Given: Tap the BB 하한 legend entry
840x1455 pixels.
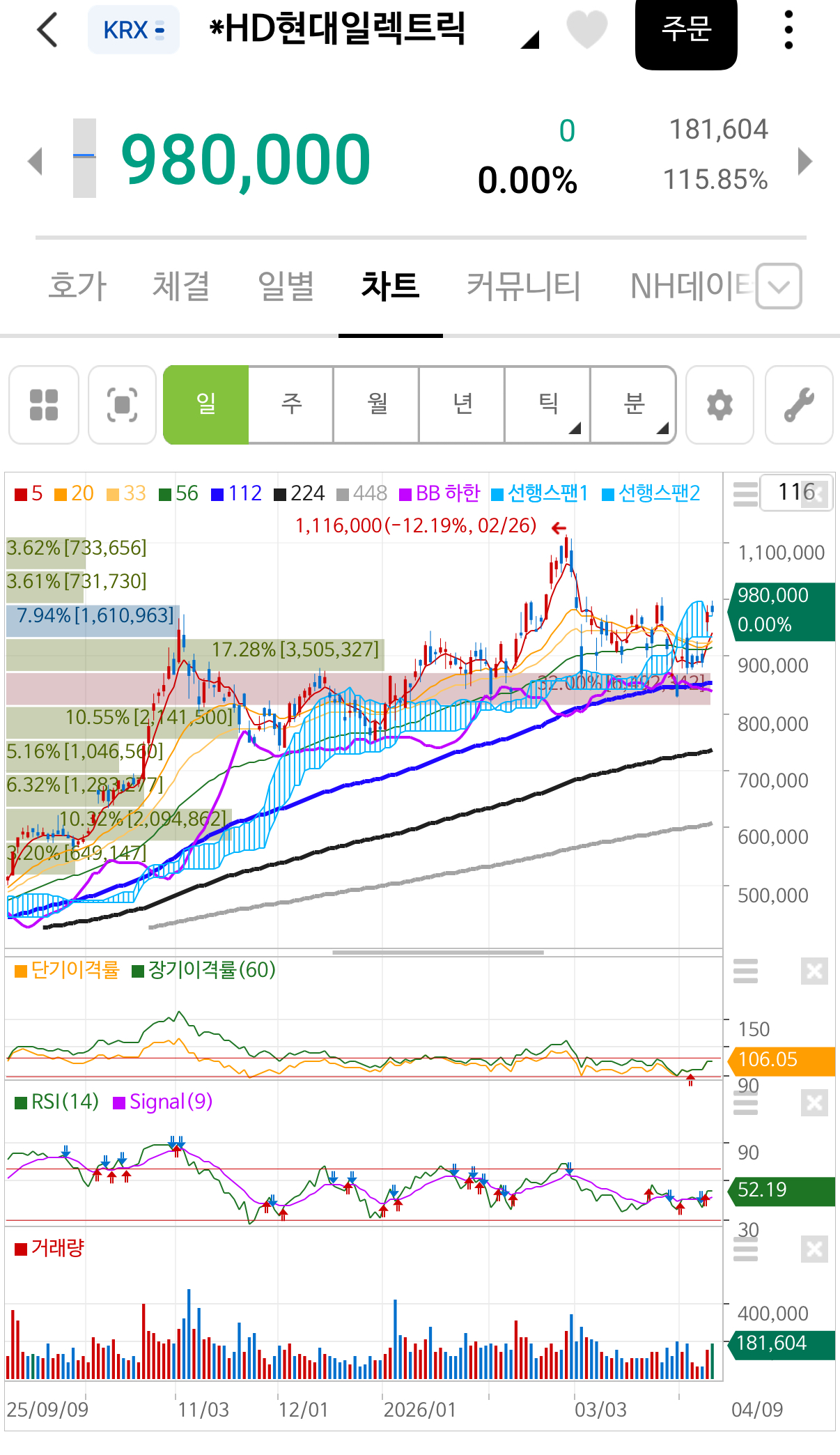Looking at the screenshot, I should (440, 493).
